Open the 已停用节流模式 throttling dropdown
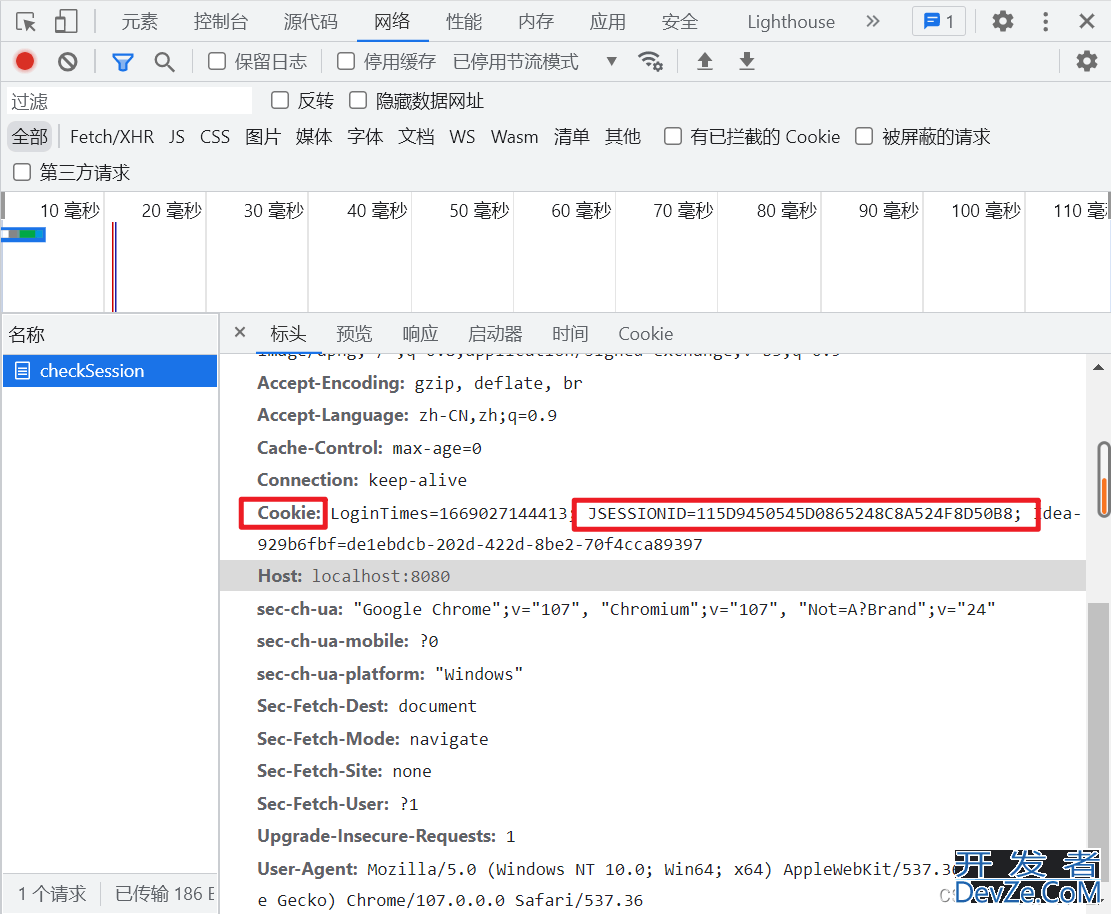1111x914 pixels. [x=536, y=62]
